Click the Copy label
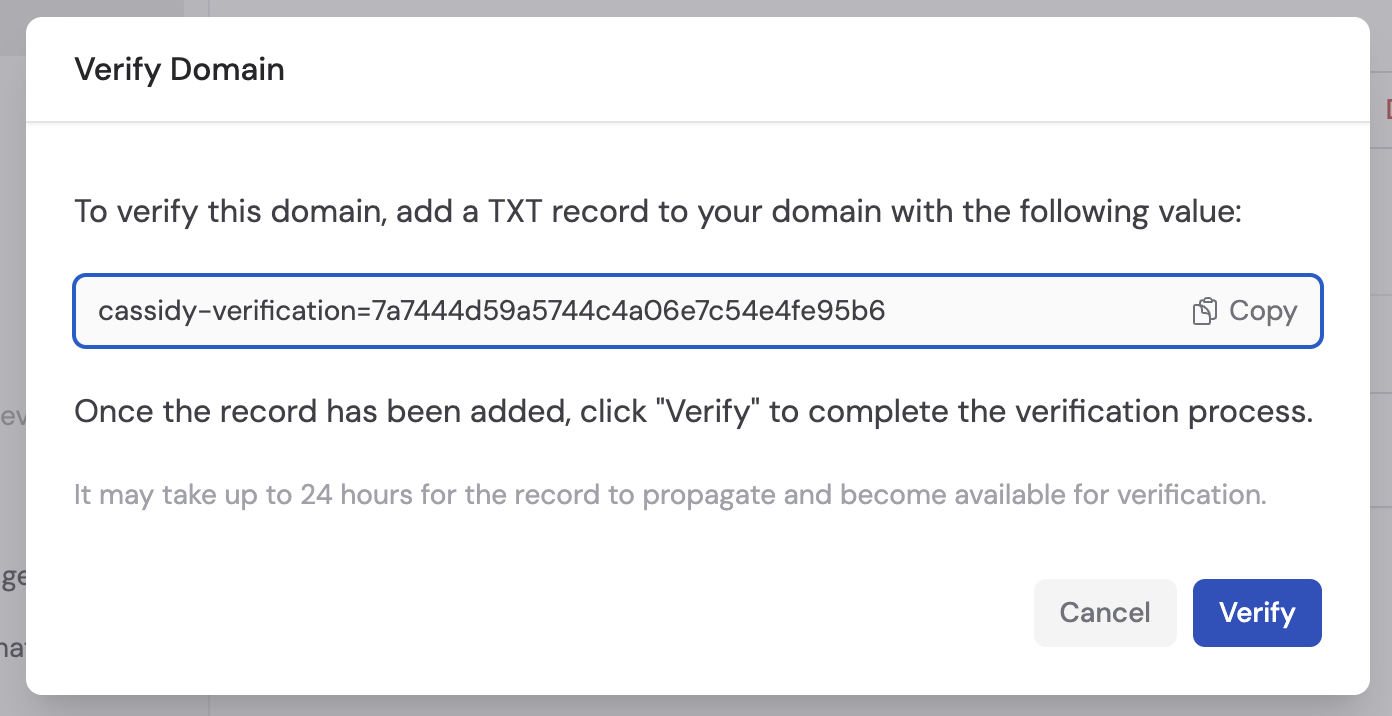1392x716 pixels. click(1264, 311)
